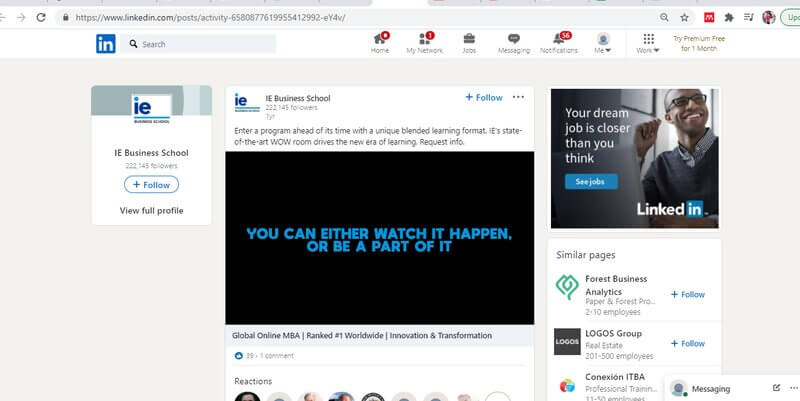800x401 pixels.
Task: Follow Forest Business Analytics page
Action: coord(688,294)
